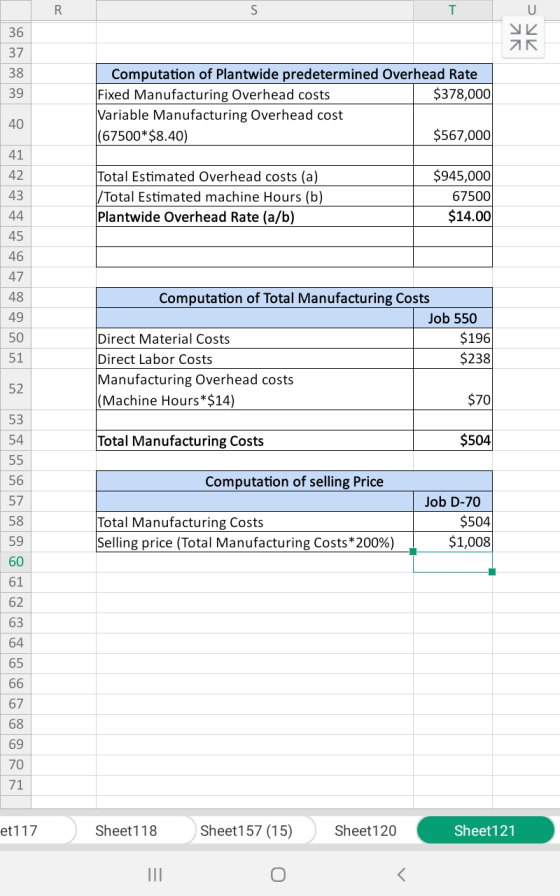Select the $504 cell in row 58
The height and width of the screenshot is (896, 560).
[x=453, y=522]
